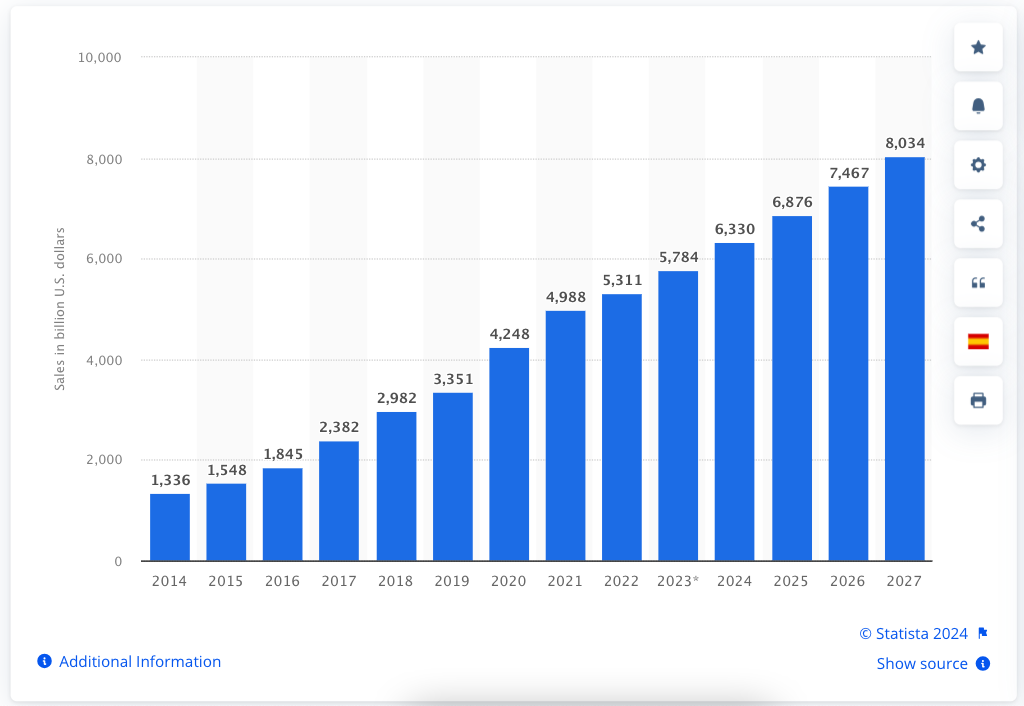Viewport: 1024px width, 706px height.
Task: Select the 2014 bar showing 1,336
Action: pyautogui.click(x=170, y=527)
